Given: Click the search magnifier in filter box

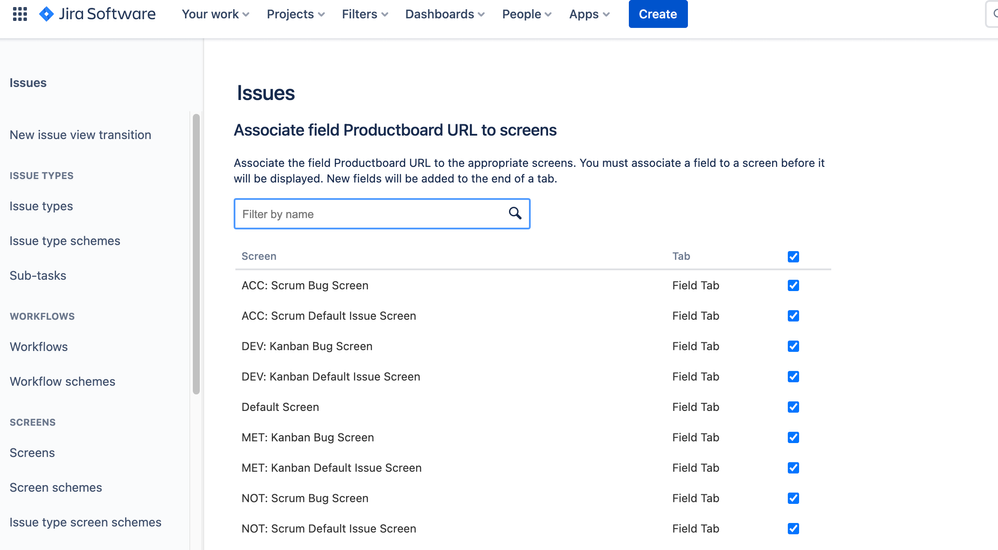Looking at the screenshot, I should (515, 213).
